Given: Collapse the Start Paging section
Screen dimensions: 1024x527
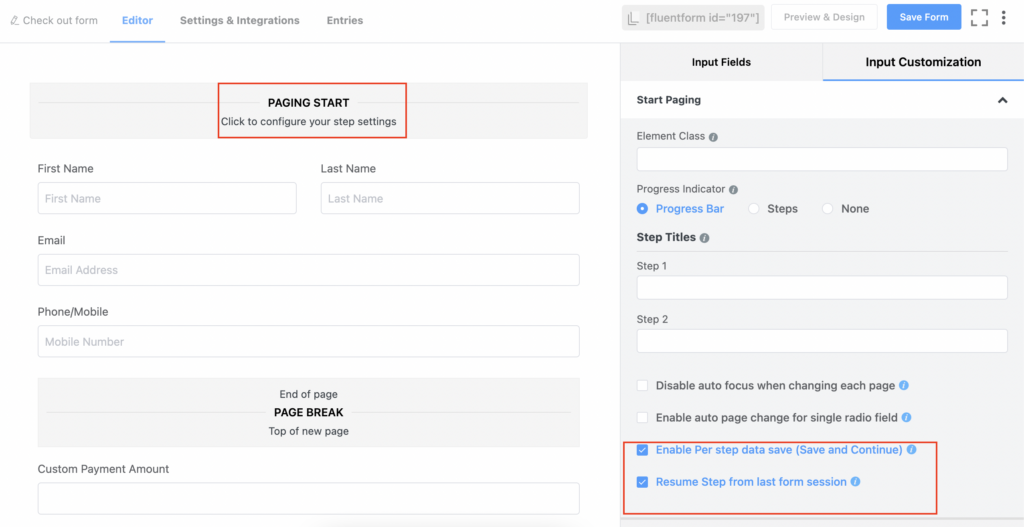Looking at the screenshot, I should click(1002, 100).
